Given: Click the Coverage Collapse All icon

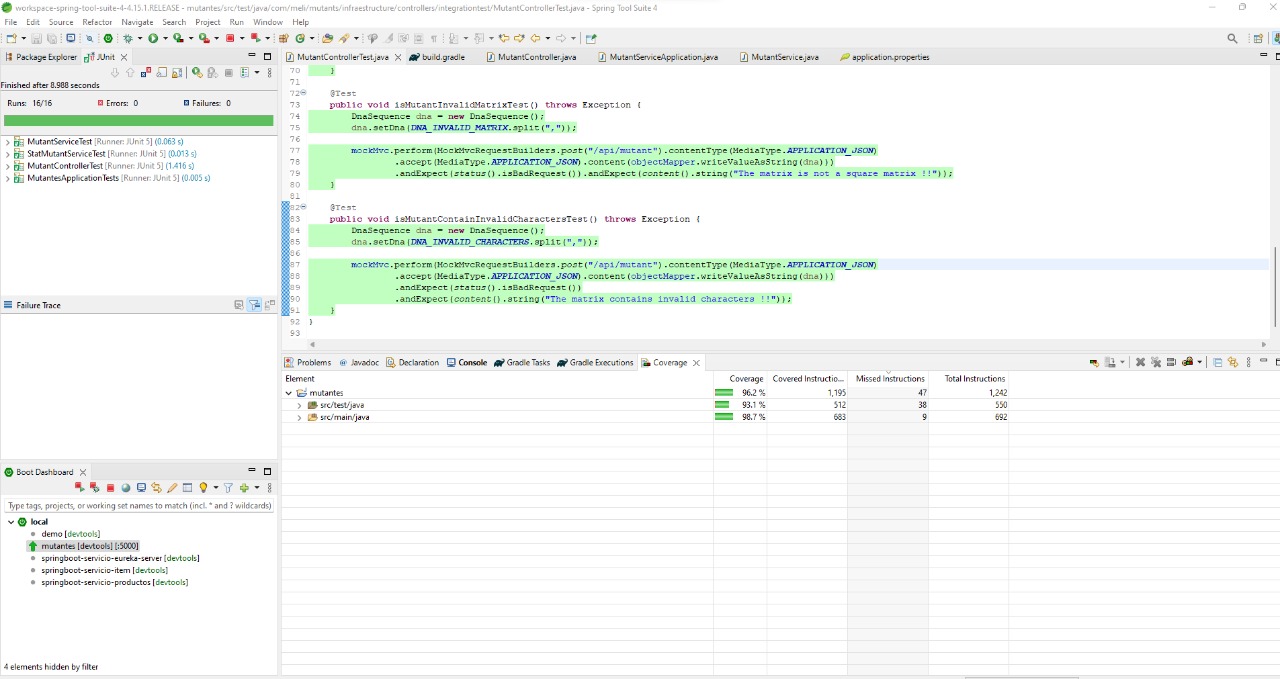Looking at the screenshot, I should 1218,362.
